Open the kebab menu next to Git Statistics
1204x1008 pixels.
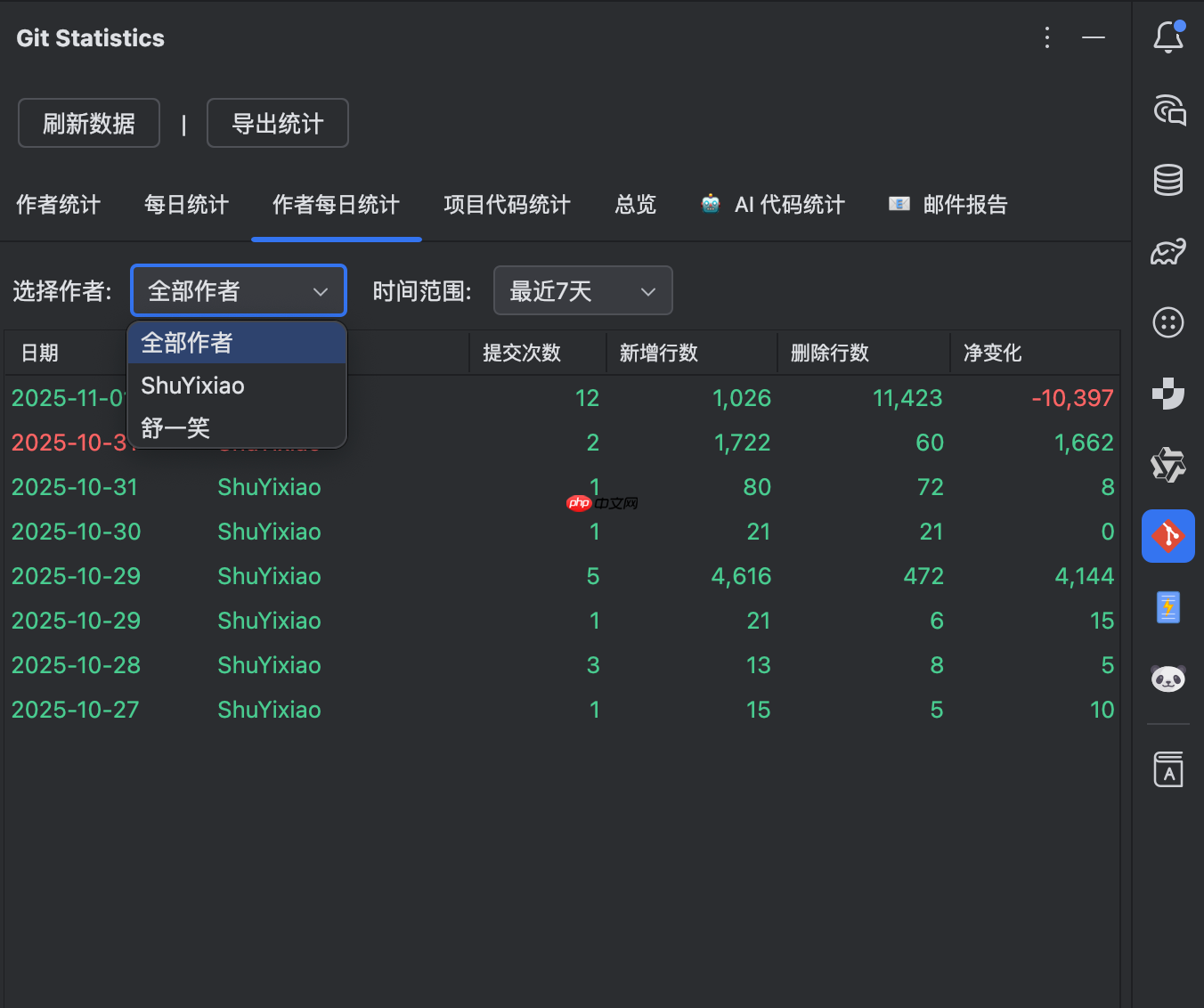point(1046,37)
